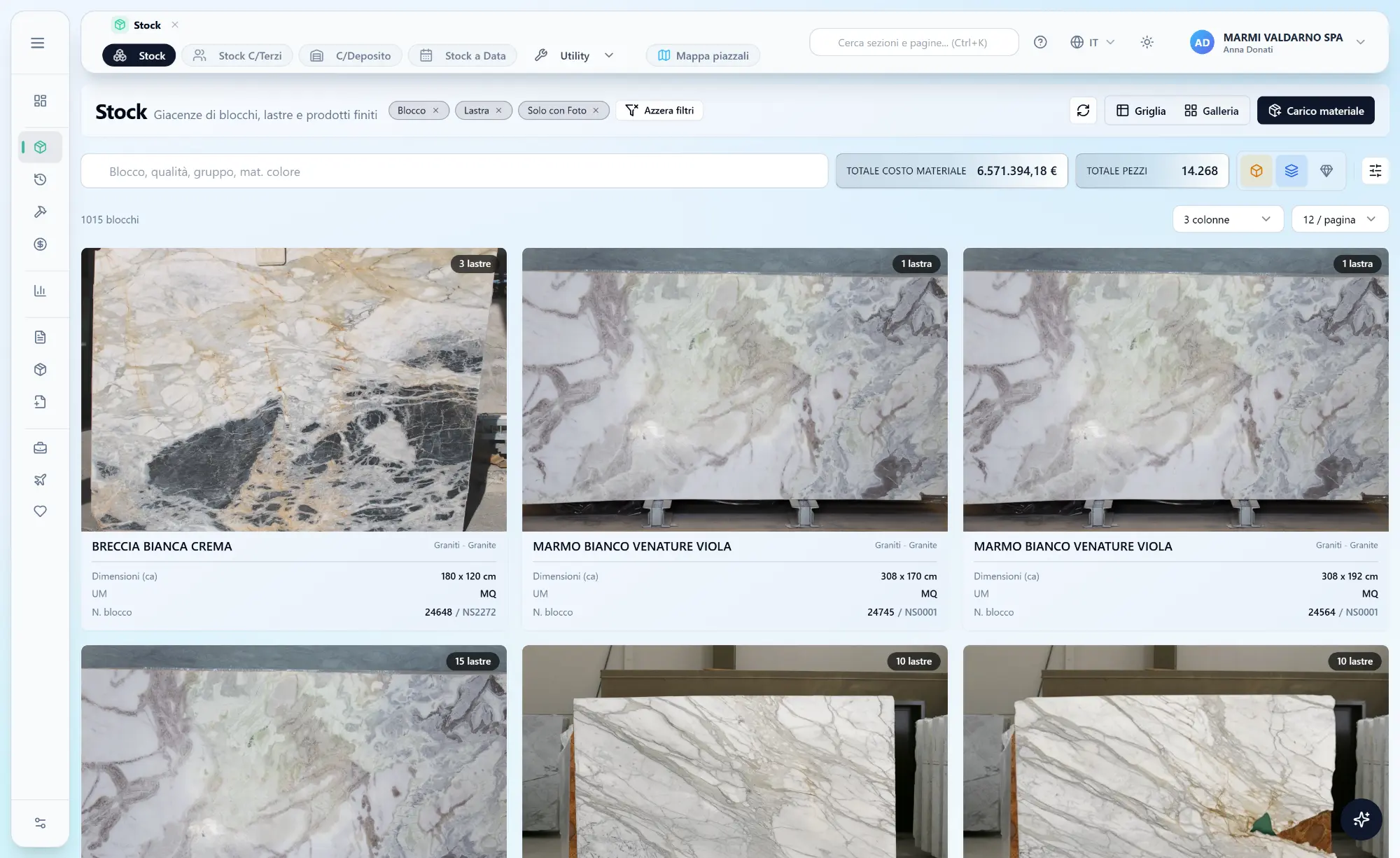Open the document icon in sidebar
This screenshot has width=1400, height=858.
point(40,338)
